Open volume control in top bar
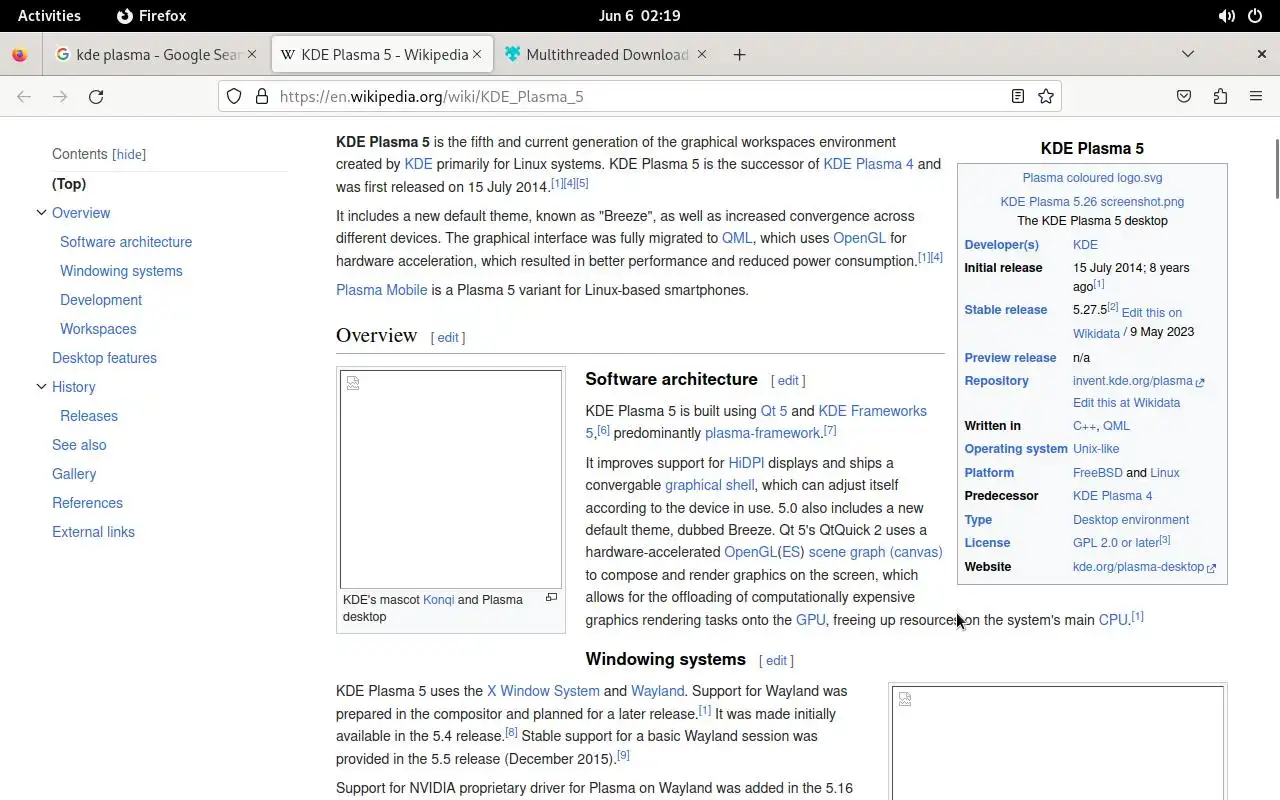1280x800 pixels. [x=1226, y=16]
